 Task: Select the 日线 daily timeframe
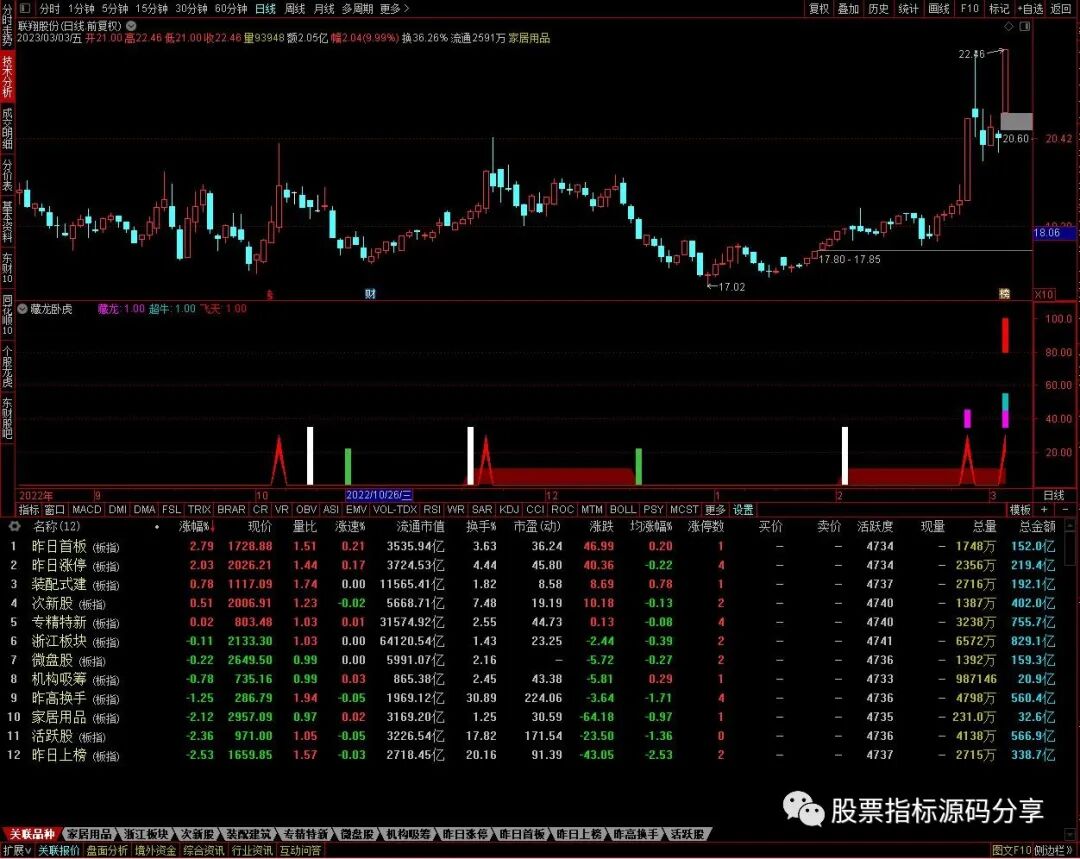click(x=265, y=9)
